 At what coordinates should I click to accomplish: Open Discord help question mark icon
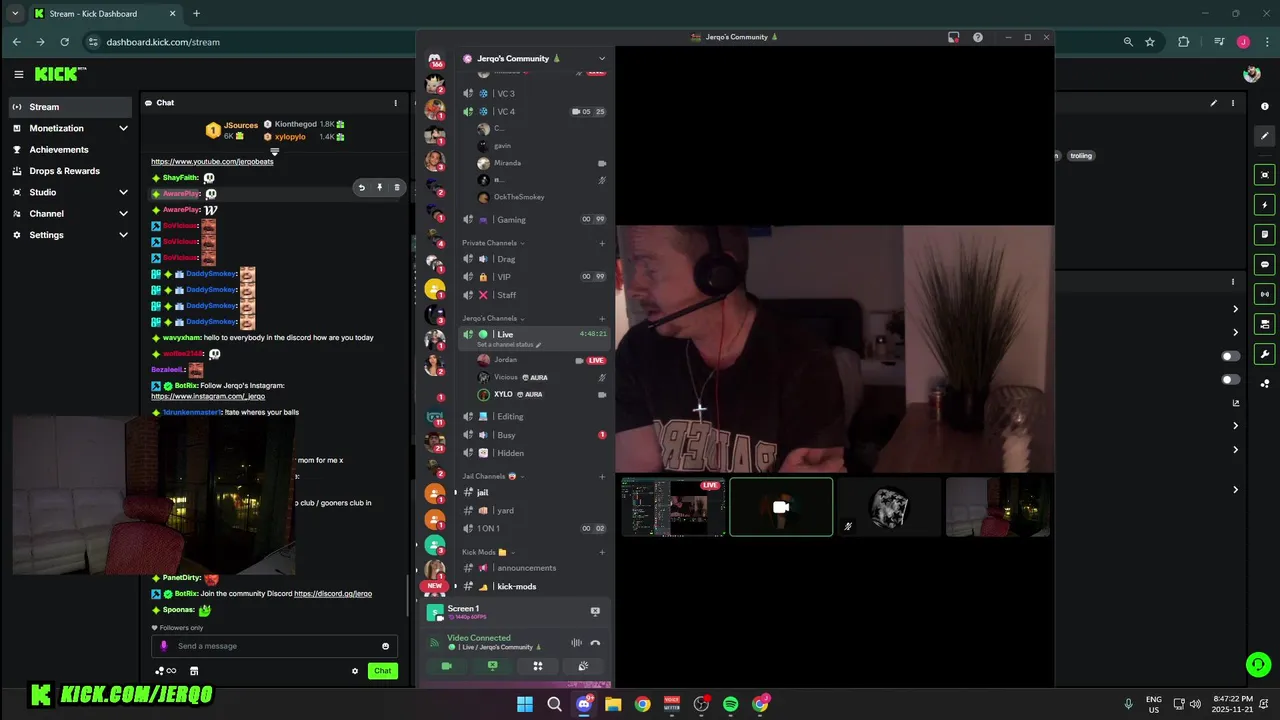[x=977, y=37]
